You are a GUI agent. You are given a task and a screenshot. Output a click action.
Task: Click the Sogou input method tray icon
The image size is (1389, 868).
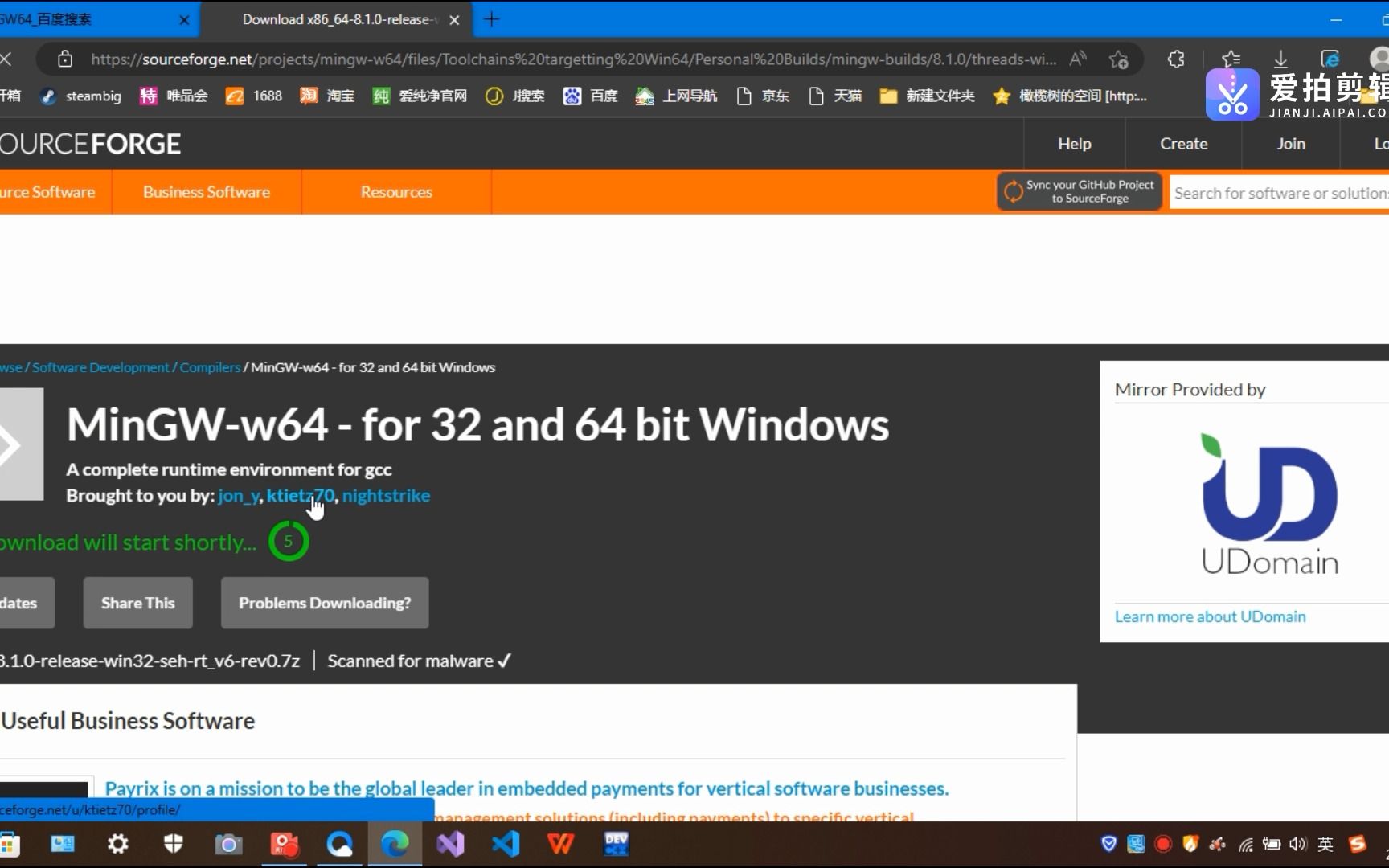[x=1358, y=844]
